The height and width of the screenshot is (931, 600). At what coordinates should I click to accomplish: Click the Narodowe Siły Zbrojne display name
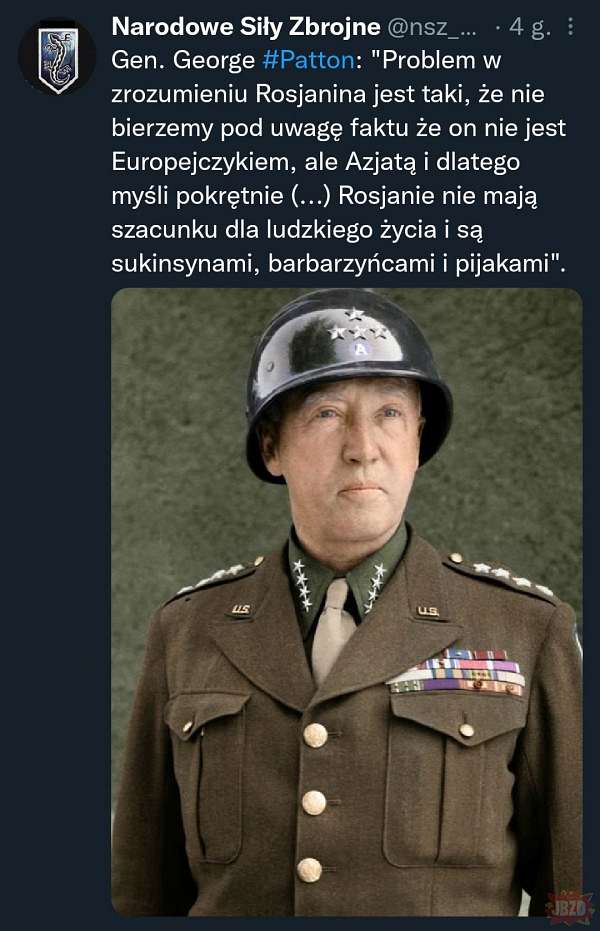tap(246, 27)
